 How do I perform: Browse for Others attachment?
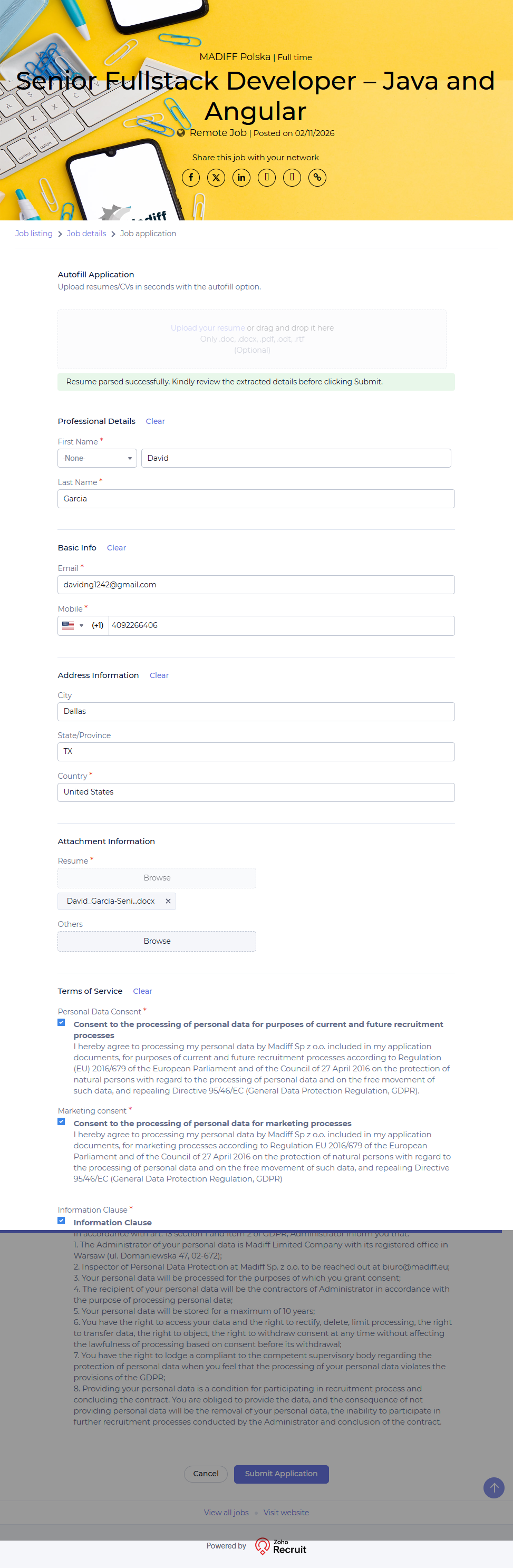point(157,941)
